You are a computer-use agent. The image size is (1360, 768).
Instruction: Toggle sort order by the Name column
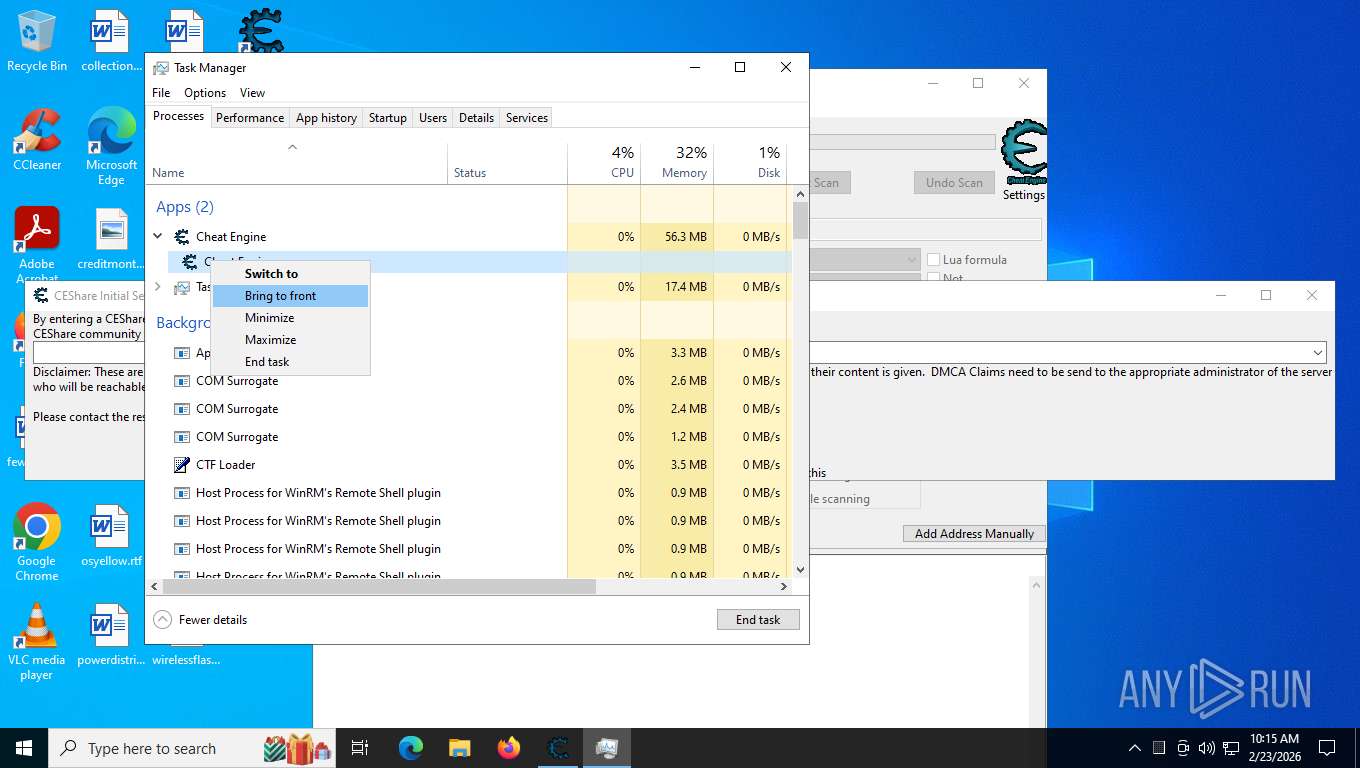[297, 164]
